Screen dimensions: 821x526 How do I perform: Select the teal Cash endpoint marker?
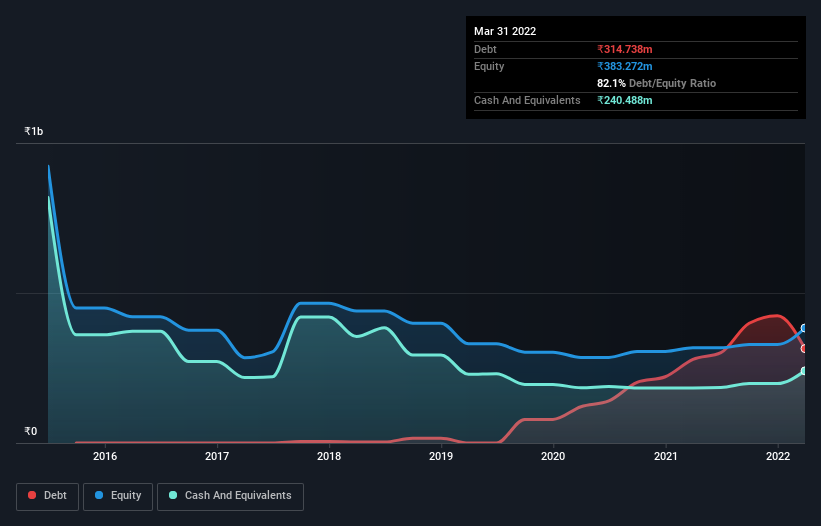[804, 371]
